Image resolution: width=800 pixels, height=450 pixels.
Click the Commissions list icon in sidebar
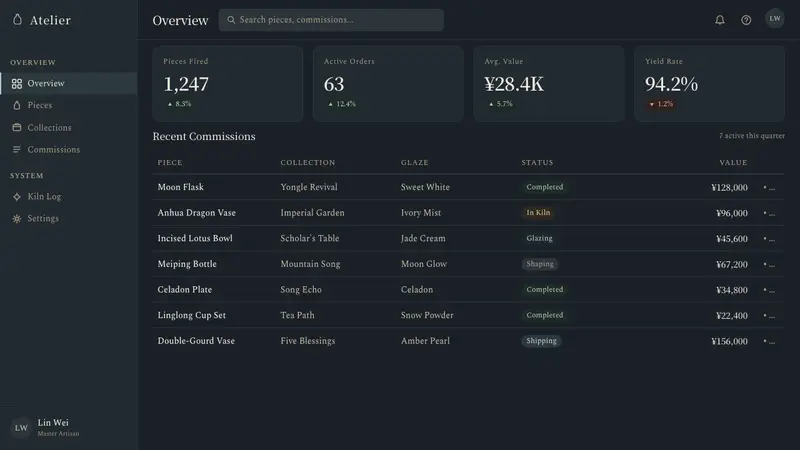(x=17, y=149)
